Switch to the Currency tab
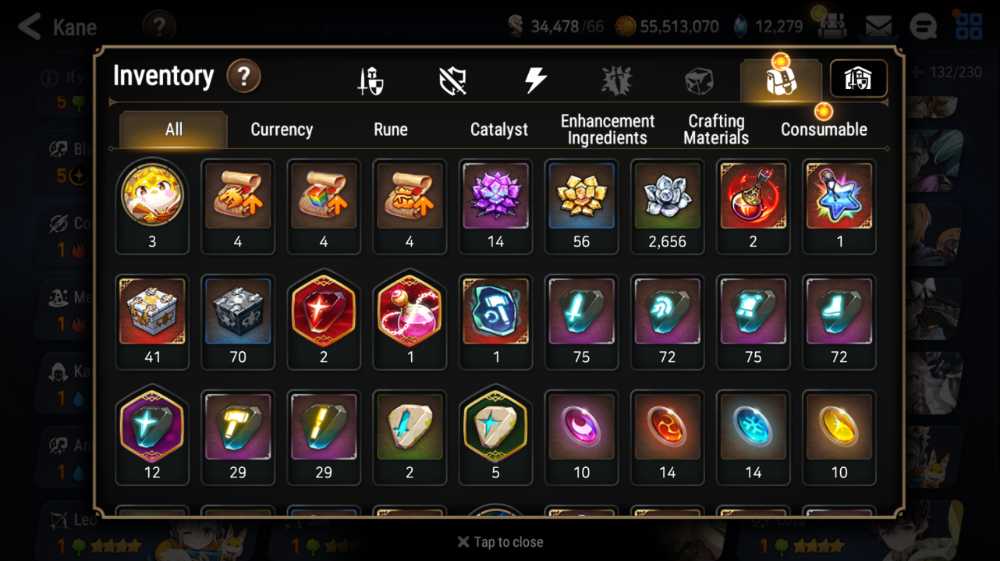 point(281,129)
